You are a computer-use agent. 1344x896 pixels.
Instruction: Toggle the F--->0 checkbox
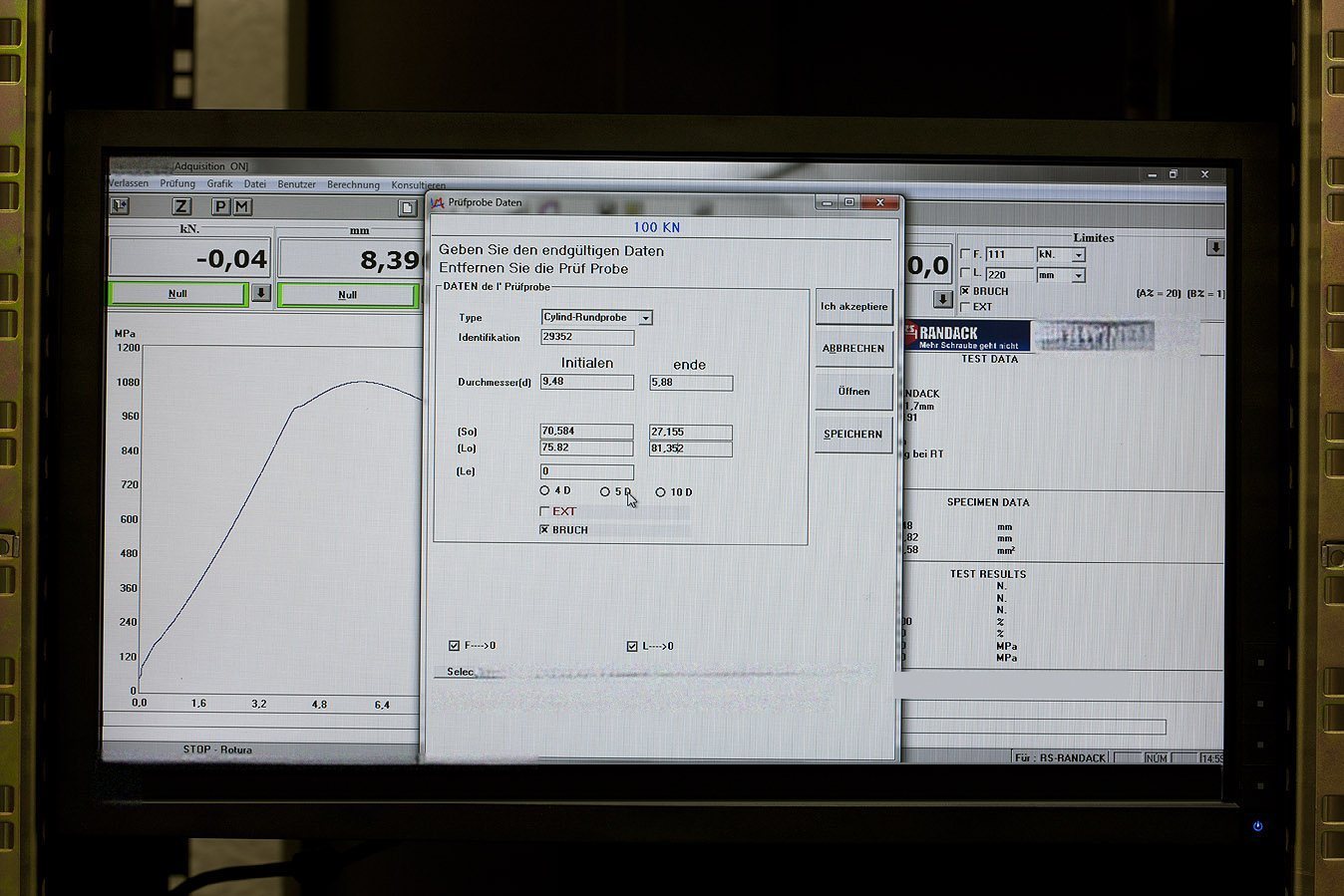click(454, 646)
